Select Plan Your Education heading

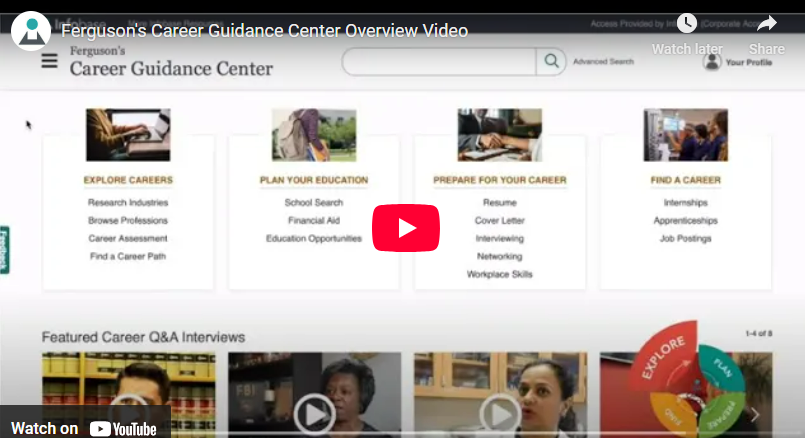[314, 180]
